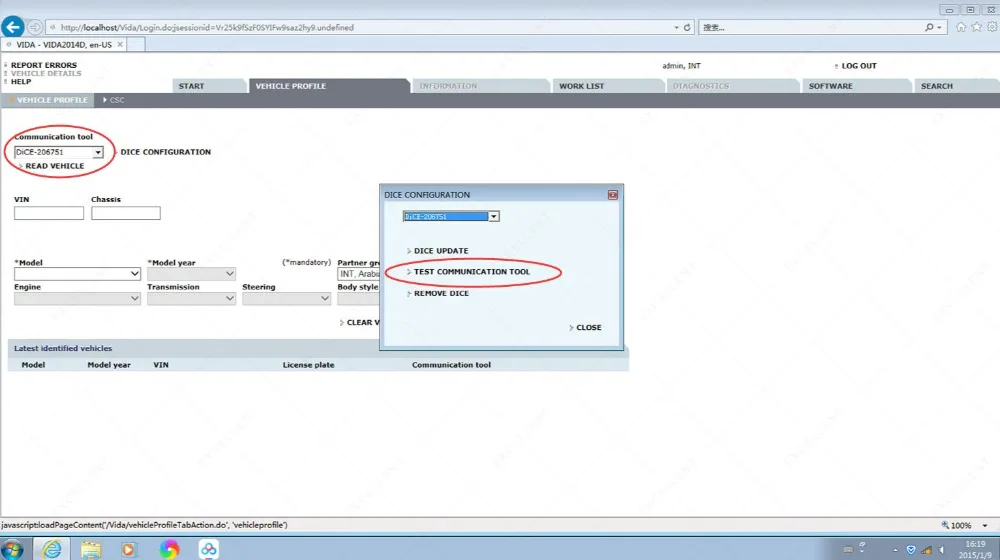This screenshot has height=560, width=1000.
Task: Click the favorites star icon
Action: tap(976, 27)
